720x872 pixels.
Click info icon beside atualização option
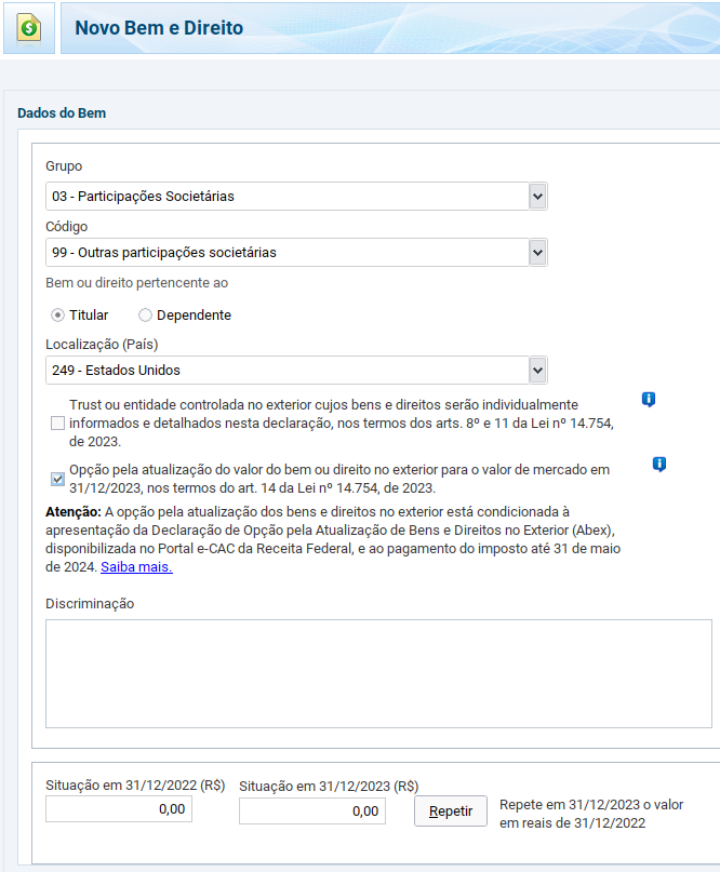click(659, 464)
